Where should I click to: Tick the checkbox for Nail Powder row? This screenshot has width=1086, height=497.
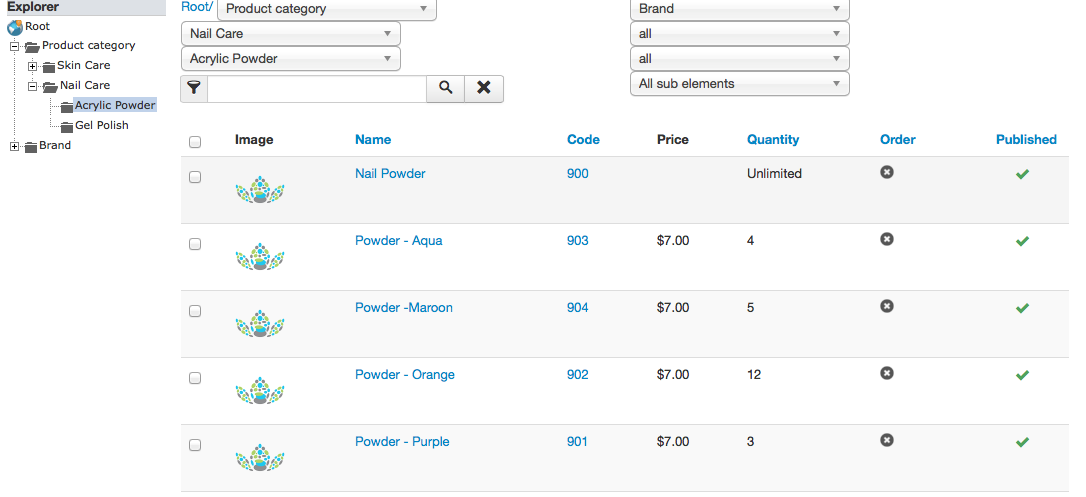(x=195, y=177)
